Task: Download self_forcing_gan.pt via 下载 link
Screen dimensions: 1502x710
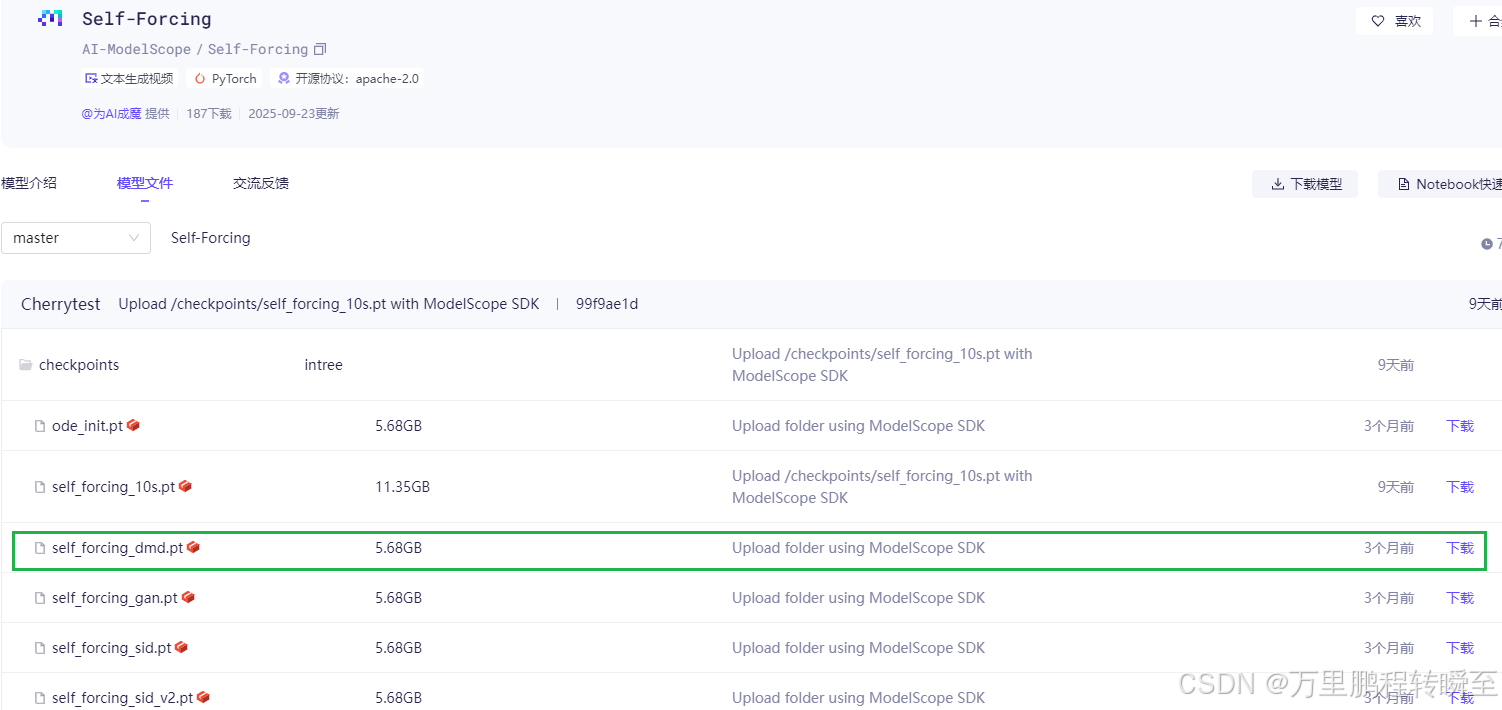Action: click(1460, 598)
